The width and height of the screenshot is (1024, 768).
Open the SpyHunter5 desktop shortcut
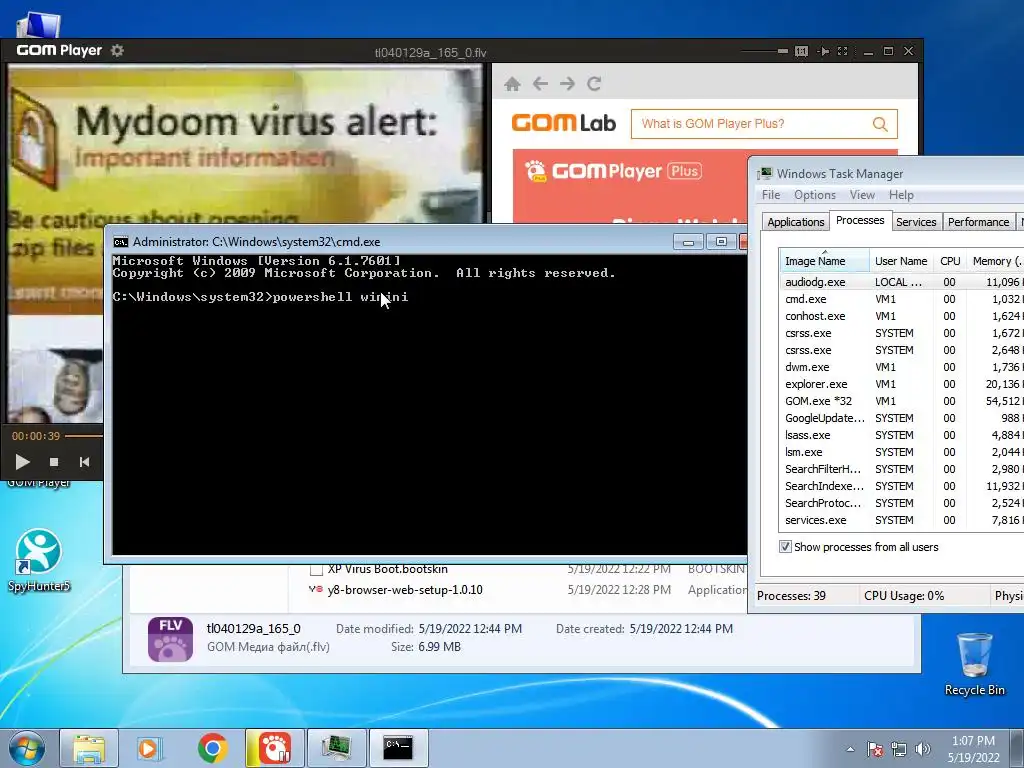[39, 560]
